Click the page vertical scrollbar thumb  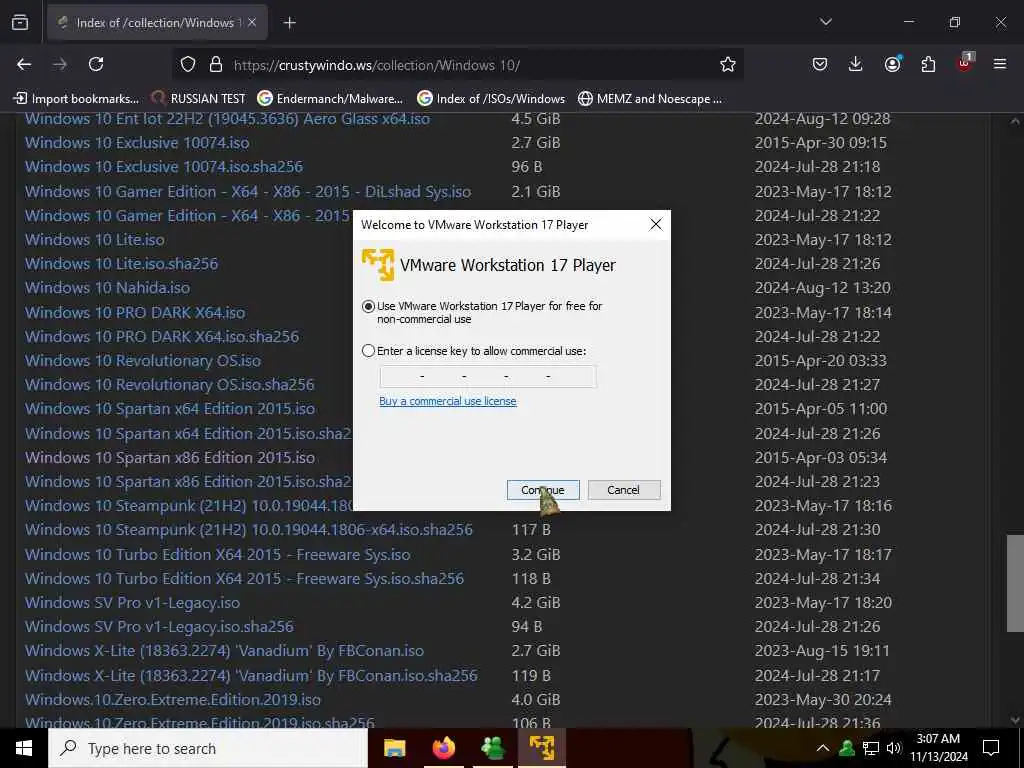tap(1014, 583)
